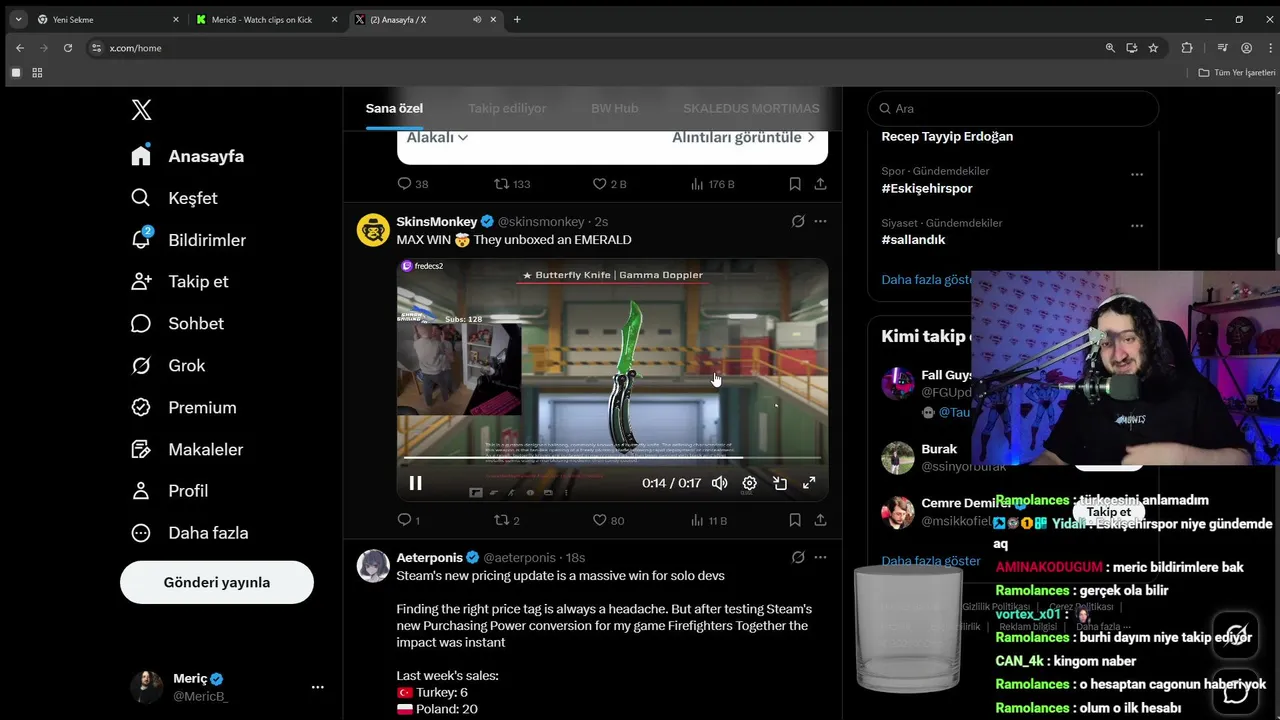
Task: Share the SkinsMonkey post
Action: pos(820,520)
